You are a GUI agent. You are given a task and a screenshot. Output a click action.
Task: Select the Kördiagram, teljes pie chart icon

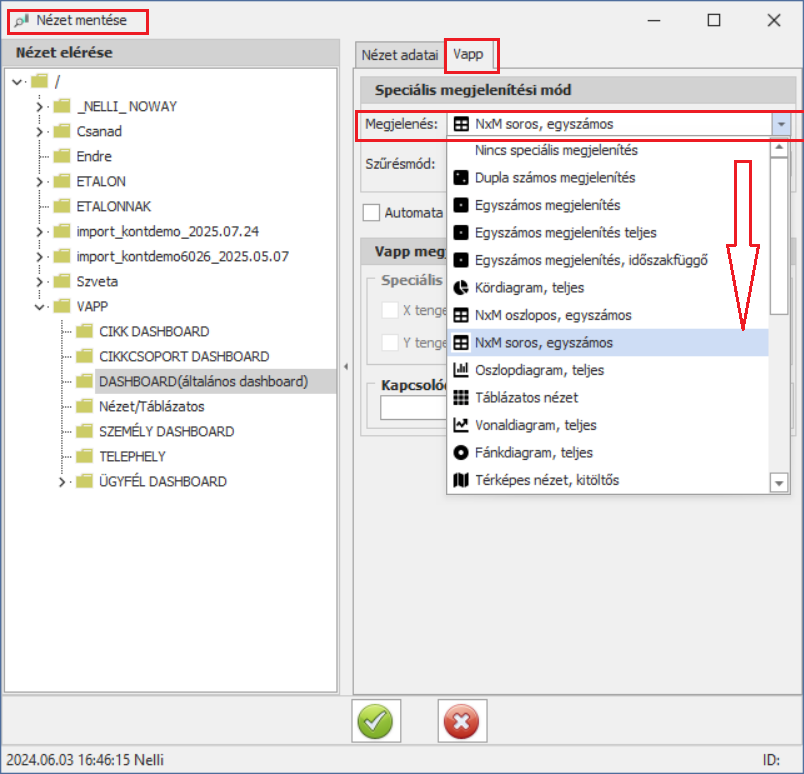461,288
